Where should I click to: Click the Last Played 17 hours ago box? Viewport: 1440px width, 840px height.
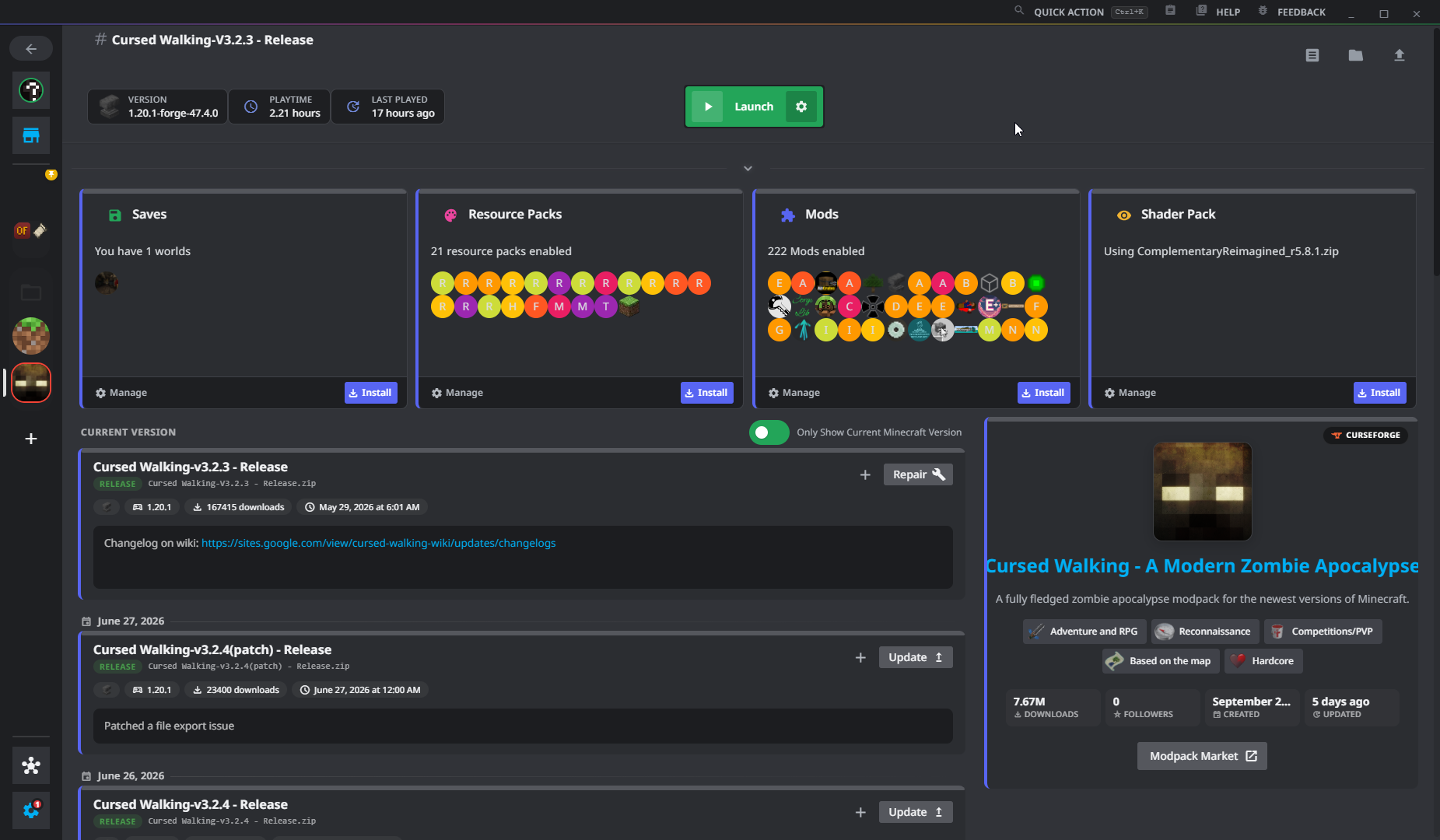click(x=388, y=107)
